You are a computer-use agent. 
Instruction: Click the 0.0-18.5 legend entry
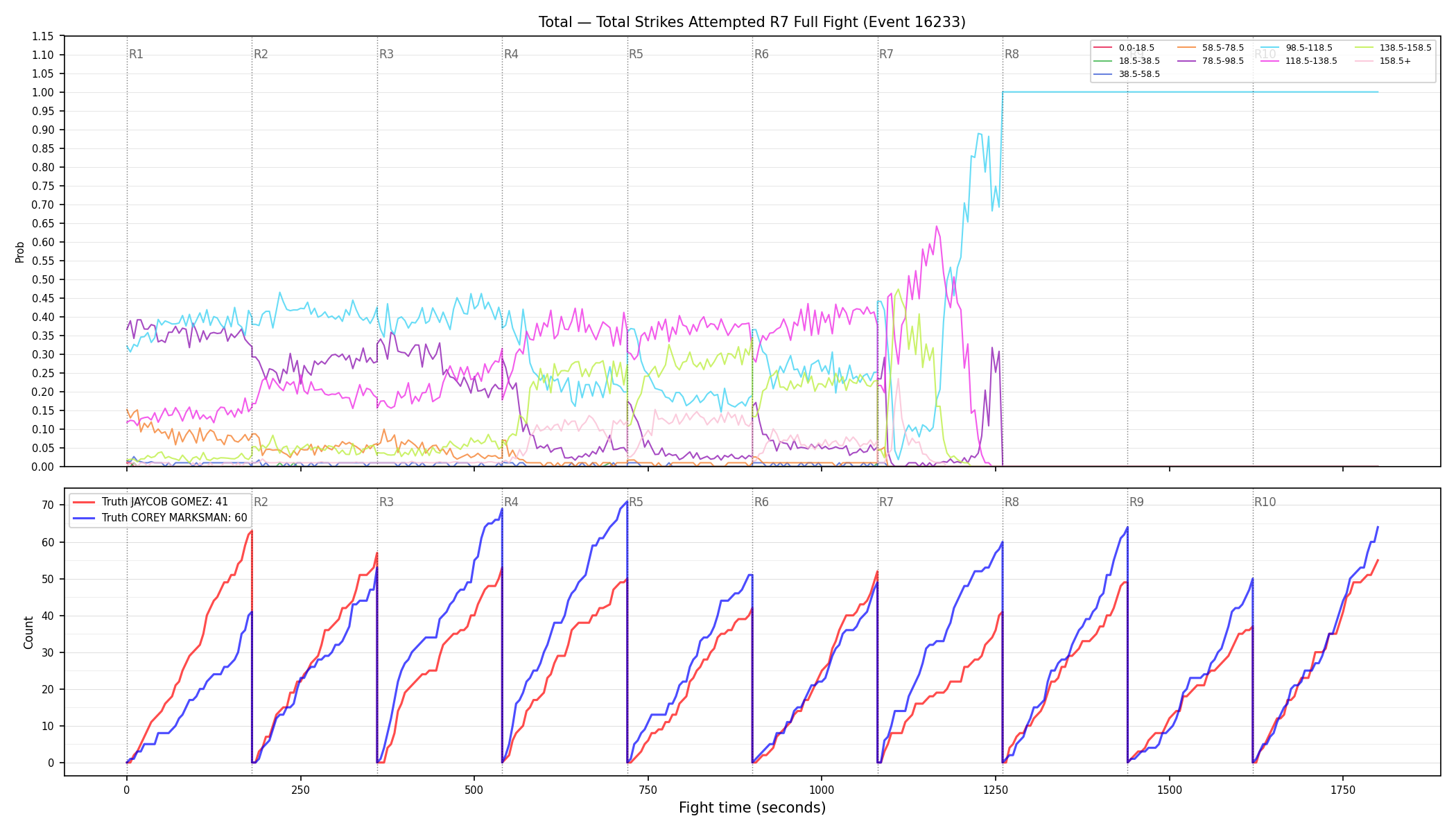tap(1124, 48)
